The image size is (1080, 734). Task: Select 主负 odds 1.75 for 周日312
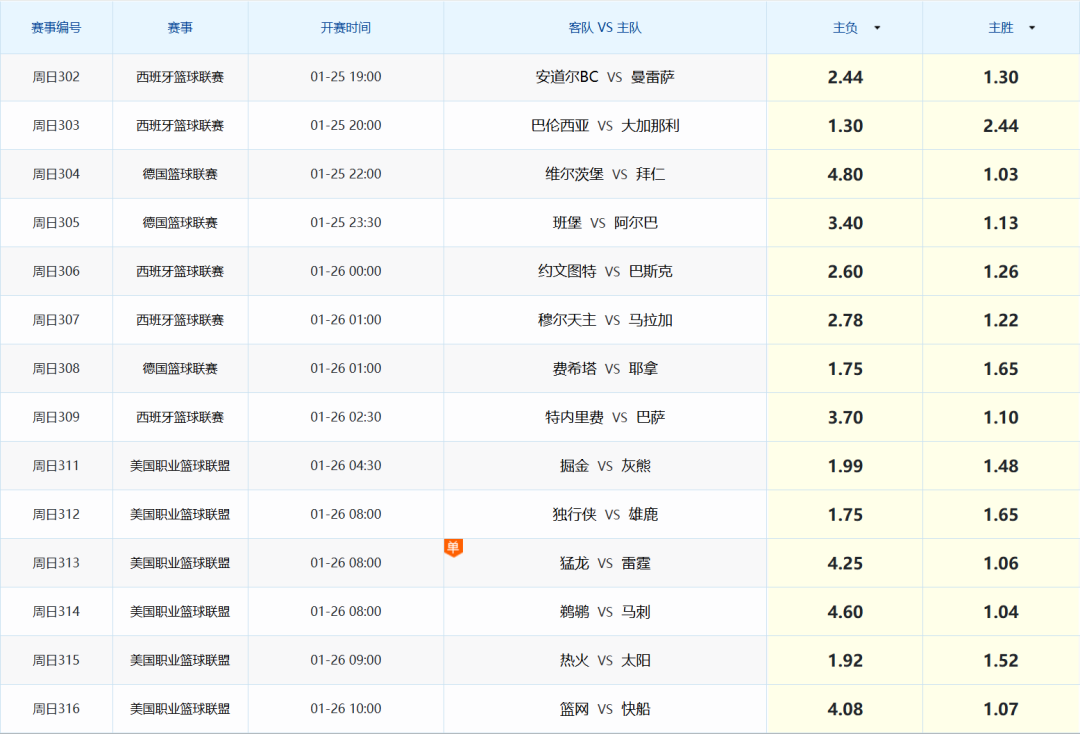(x=844, y=514)
